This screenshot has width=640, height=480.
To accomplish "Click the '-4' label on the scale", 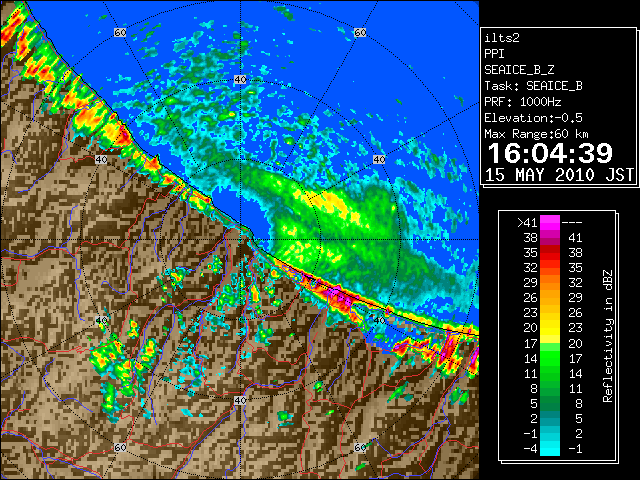I will click(530, 449).
